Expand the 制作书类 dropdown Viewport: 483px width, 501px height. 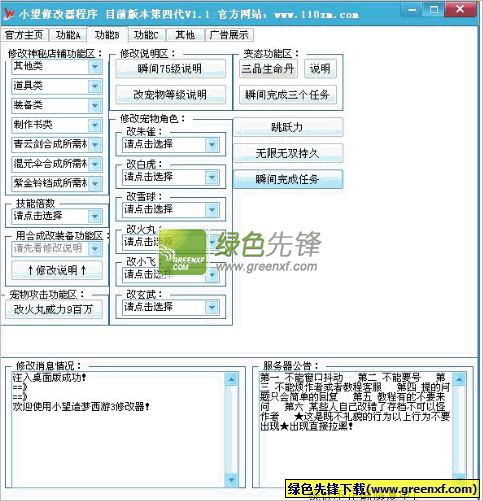(95, 126)
